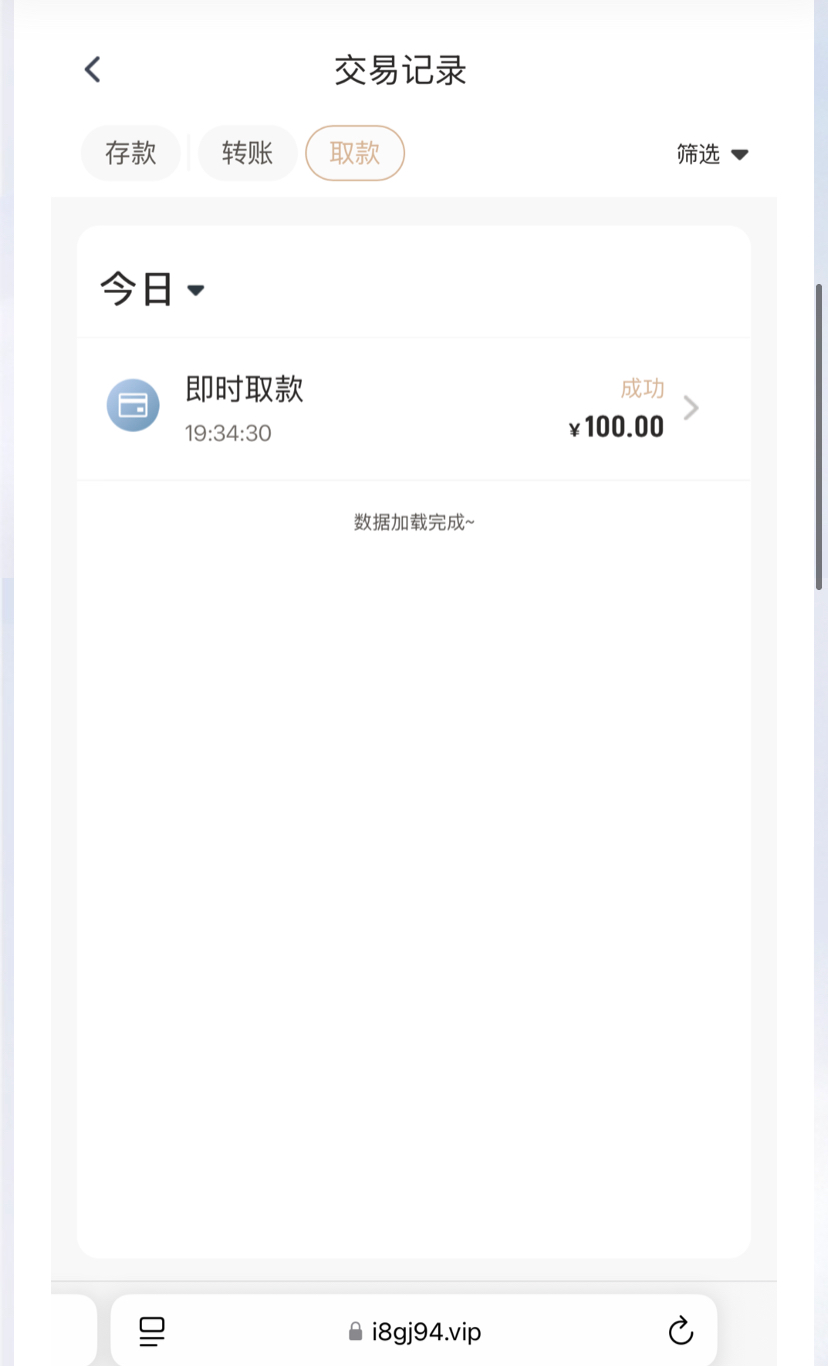Switch to the 存款 tab
Screen dimensions: 828x1366
pyautogui.click(x=131, y=153)
